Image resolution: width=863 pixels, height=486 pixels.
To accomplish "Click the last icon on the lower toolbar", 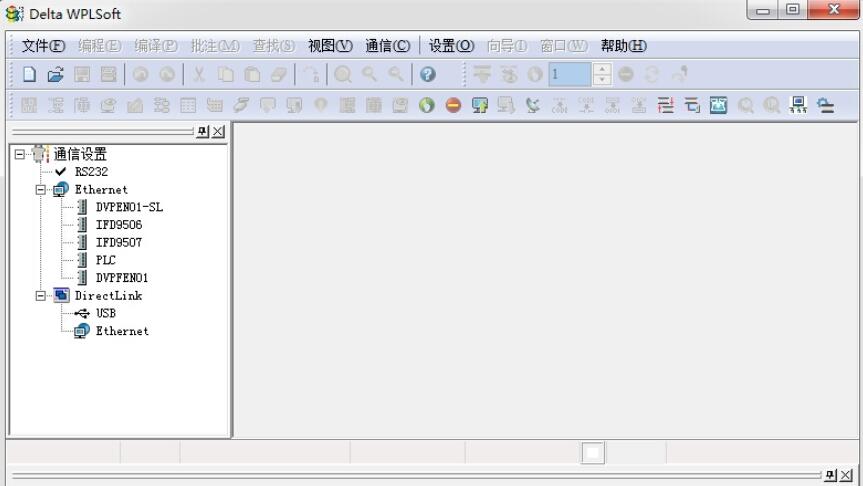I will [825, 105].
